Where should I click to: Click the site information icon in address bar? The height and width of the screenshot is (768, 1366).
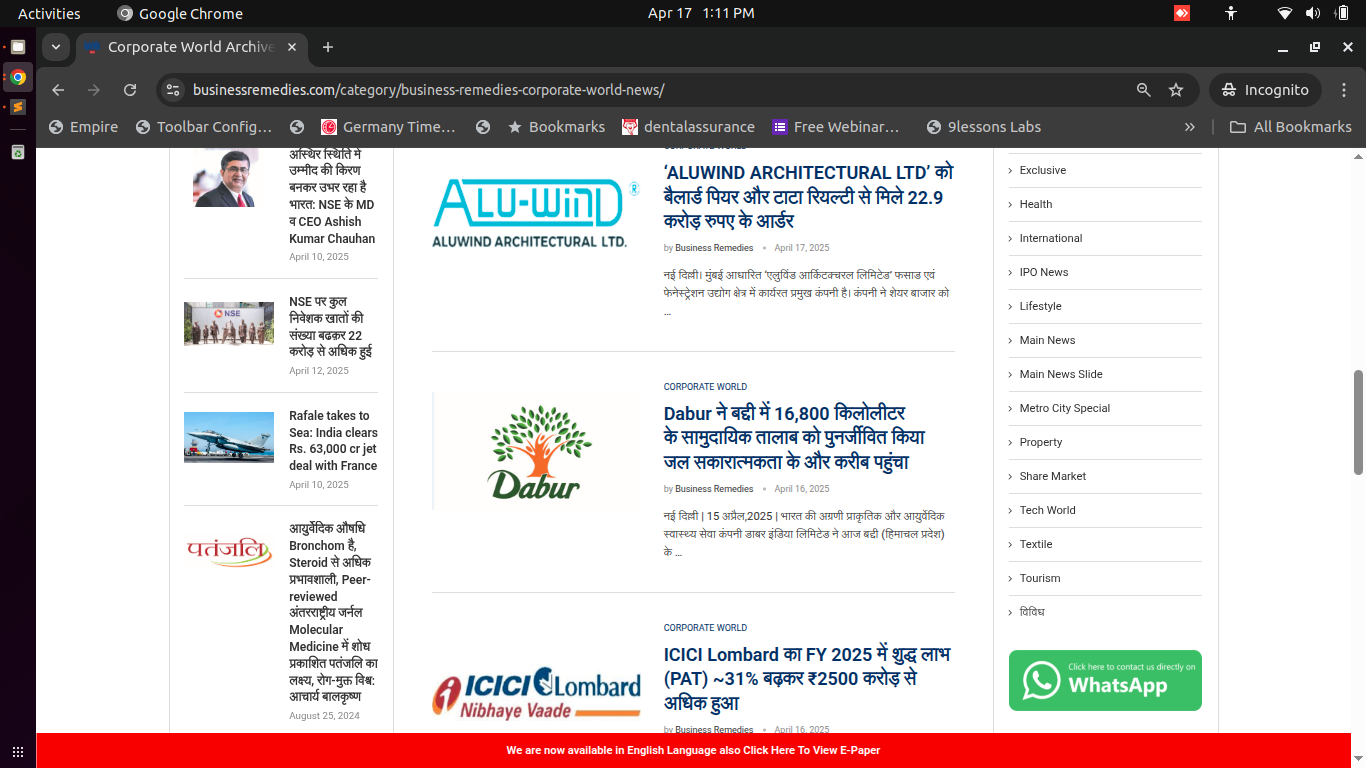pos(173,90)
